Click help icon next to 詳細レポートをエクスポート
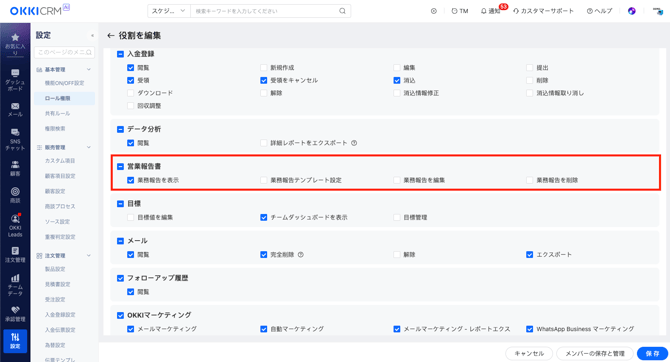 (x=354, y=143)
